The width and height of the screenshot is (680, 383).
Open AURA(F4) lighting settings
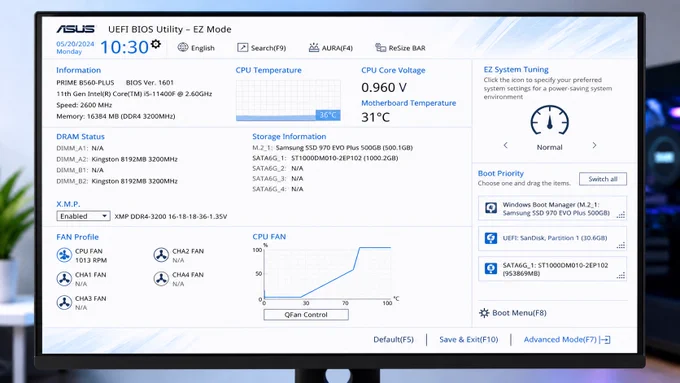[x=330, y=48]
